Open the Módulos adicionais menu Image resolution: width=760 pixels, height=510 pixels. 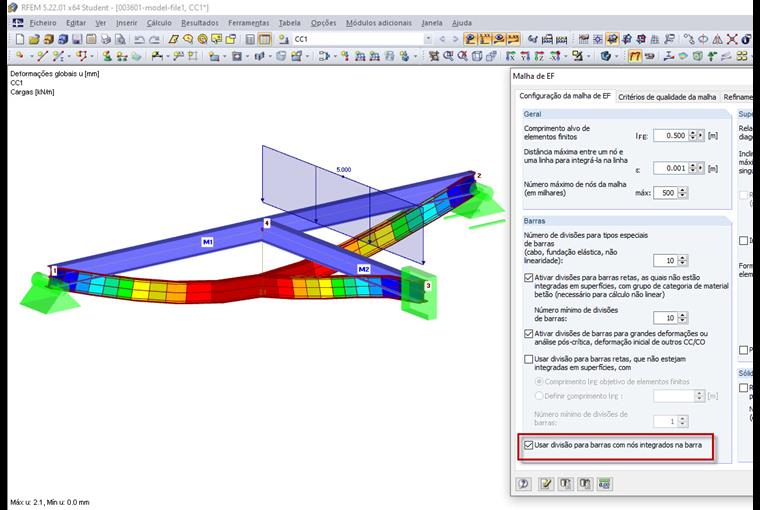379,23
